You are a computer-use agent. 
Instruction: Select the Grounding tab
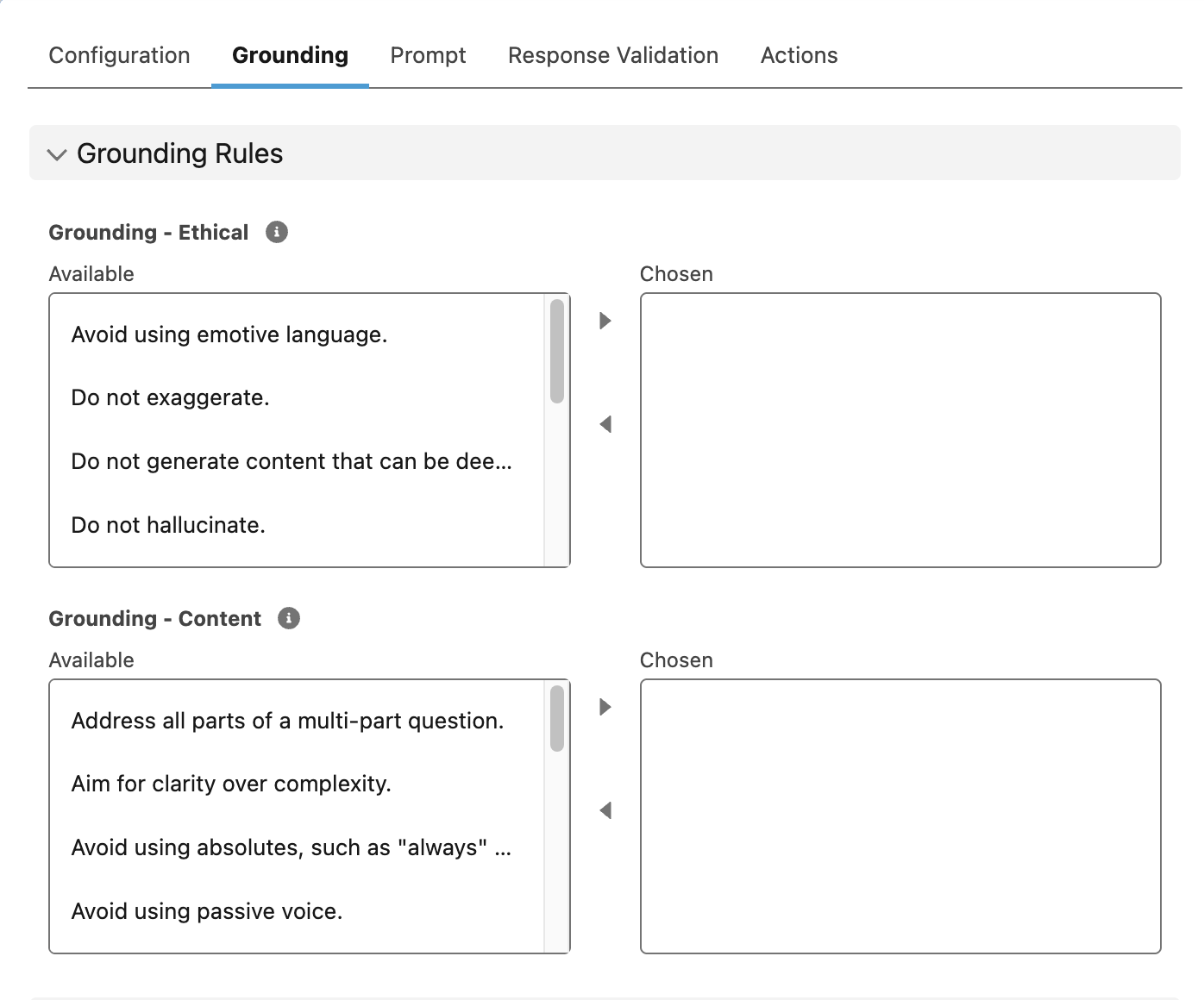290,55
